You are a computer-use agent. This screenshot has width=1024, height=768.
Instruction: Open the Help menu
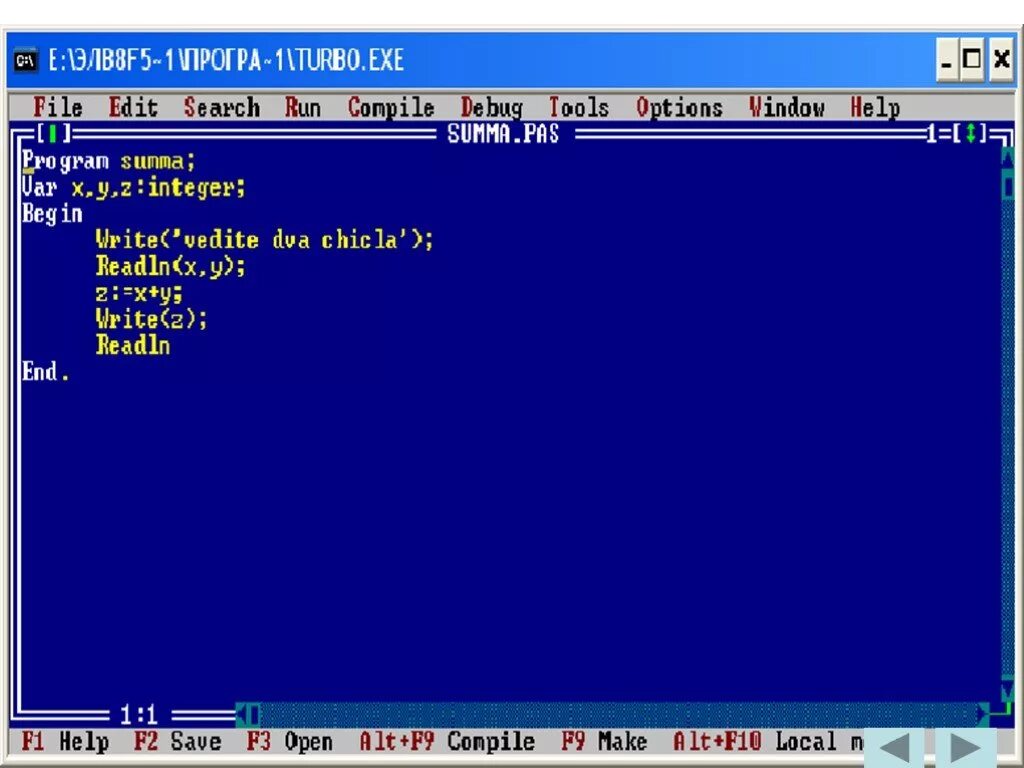click(x=875, y=108)
